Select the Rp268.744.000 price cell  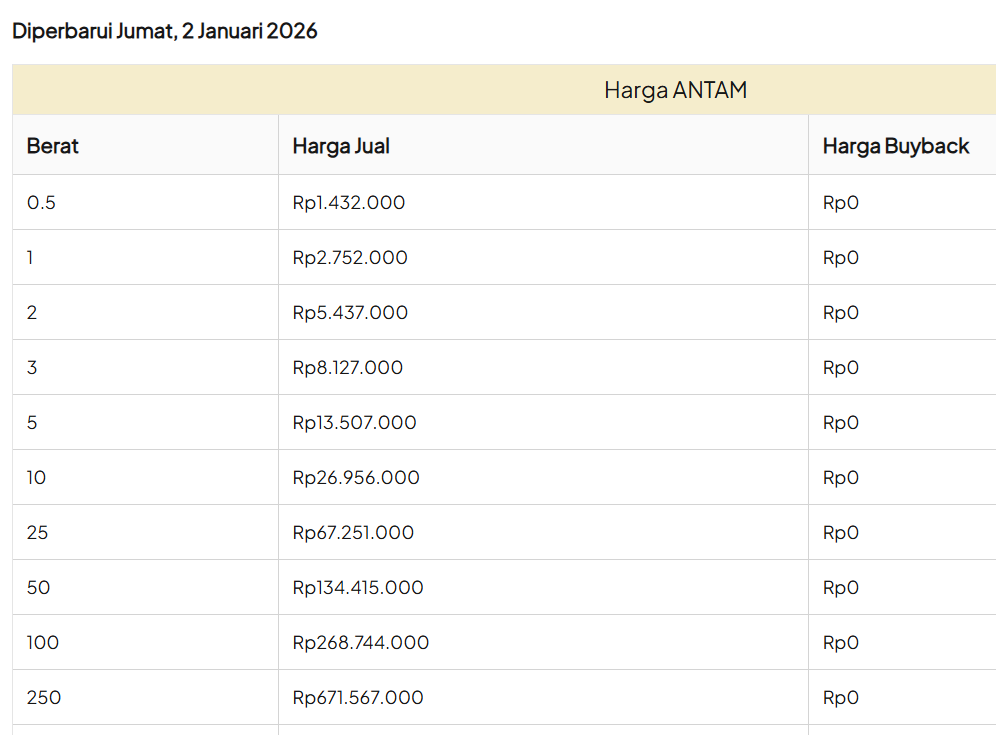tap(361, 643)
